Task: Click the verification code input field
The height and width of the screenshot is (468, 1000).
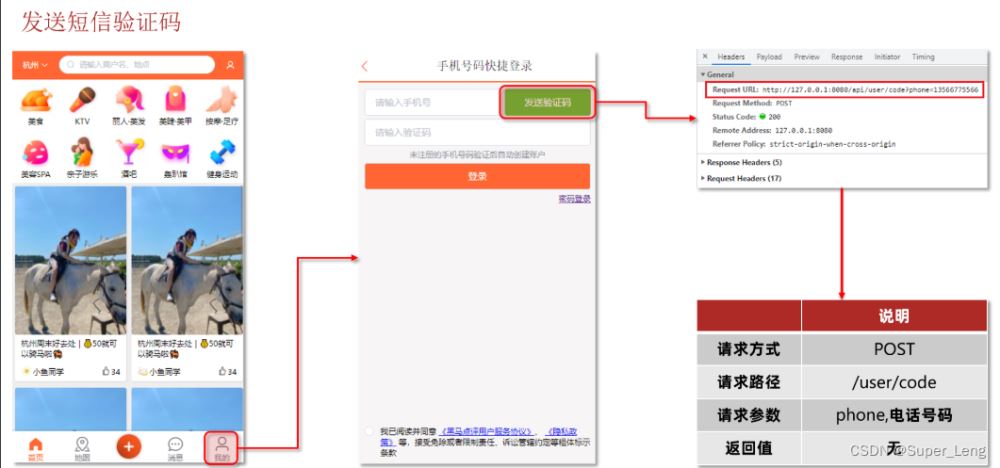Action: pyautogui.click(x=478, y=133)
